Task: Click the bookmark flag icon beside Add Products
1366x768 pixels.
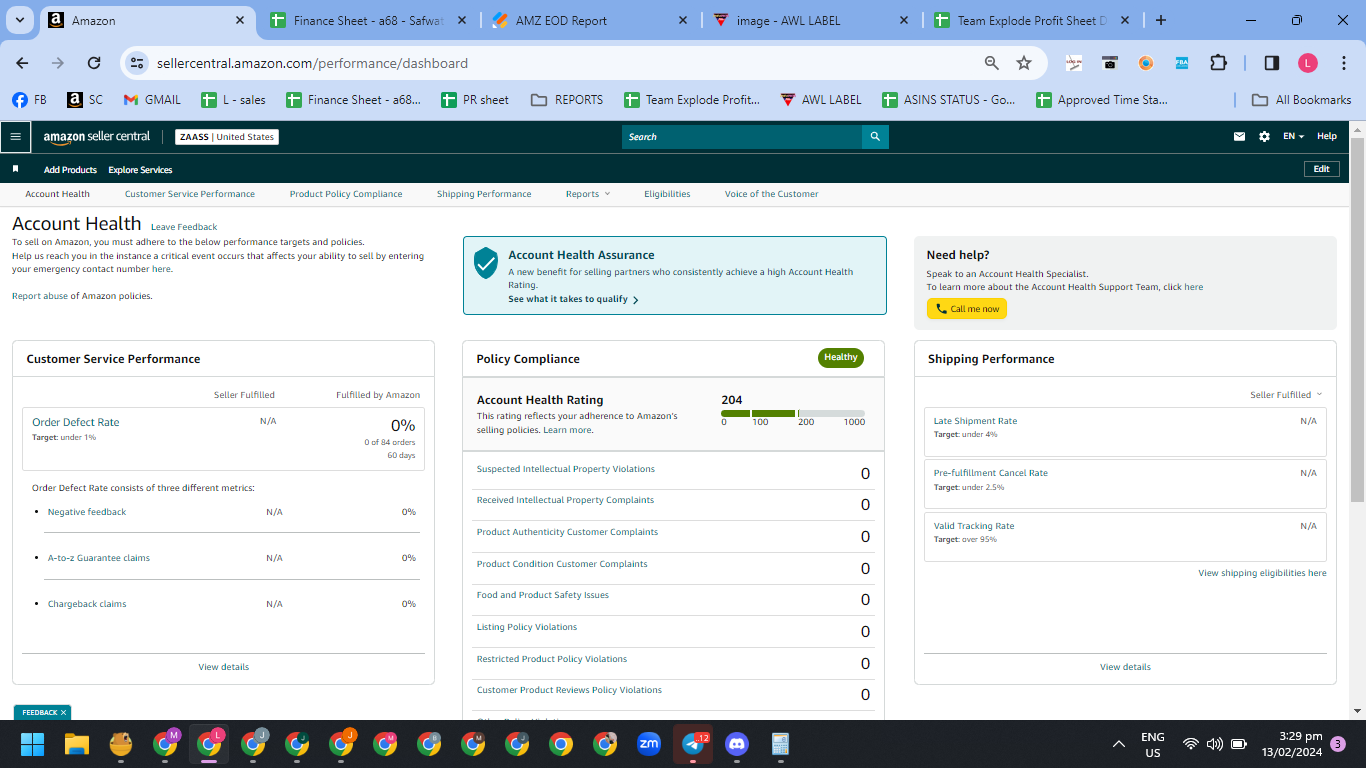Action: click(x=15, y=169)
